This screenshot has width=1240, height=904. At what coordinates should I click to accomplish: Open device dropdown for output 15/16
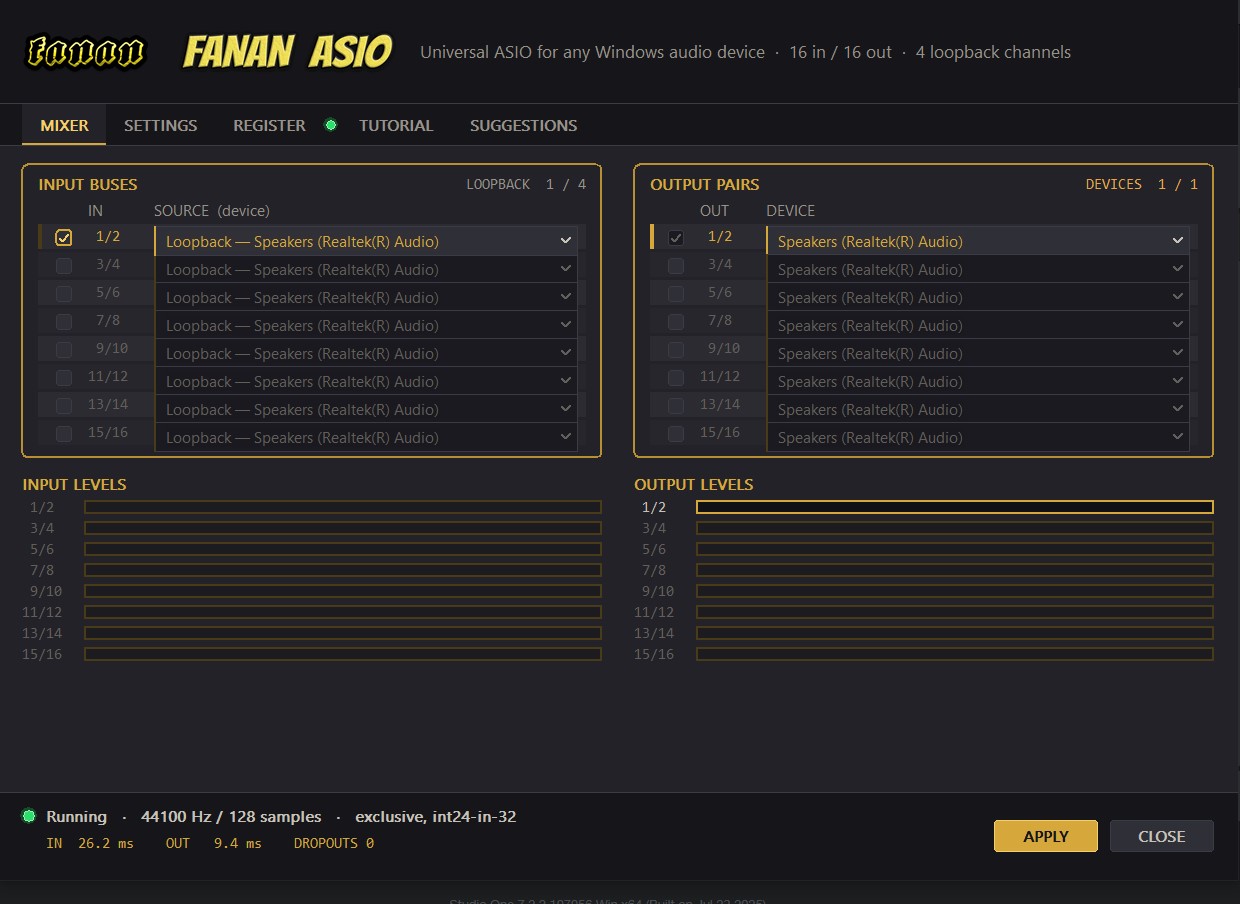[978, 437]
